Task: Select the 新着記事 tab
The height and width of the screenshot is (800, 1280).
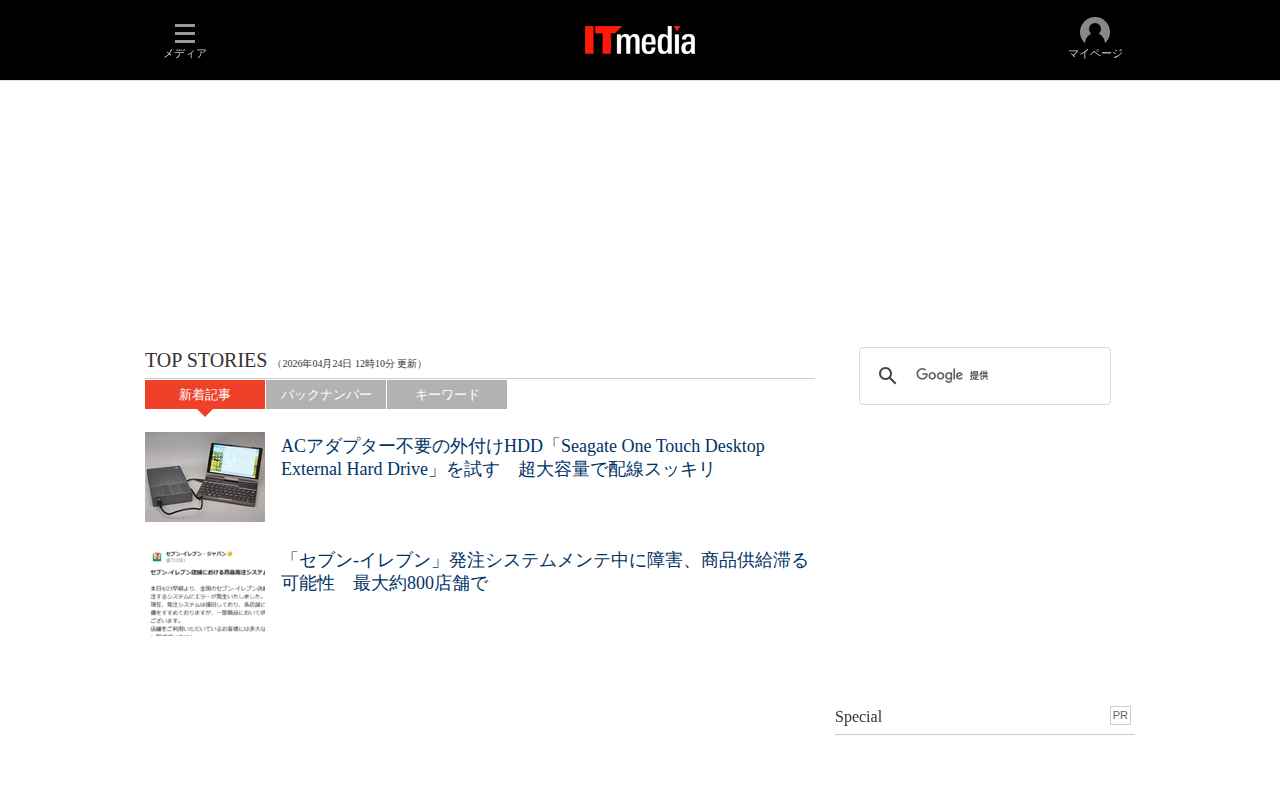Action: tap(205, 394)
